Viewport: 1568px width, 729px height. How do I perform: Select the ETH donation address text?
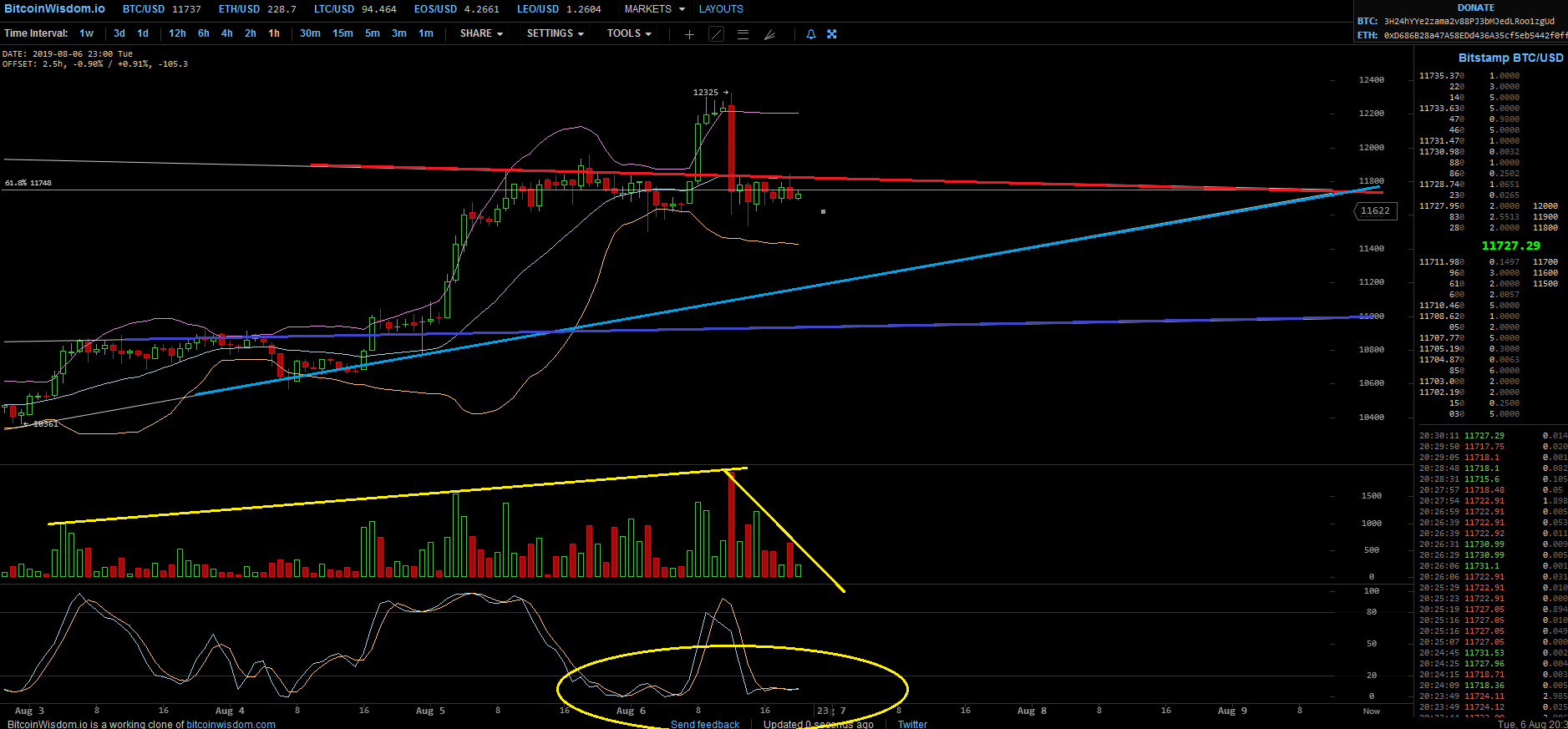pos(1475,35)
